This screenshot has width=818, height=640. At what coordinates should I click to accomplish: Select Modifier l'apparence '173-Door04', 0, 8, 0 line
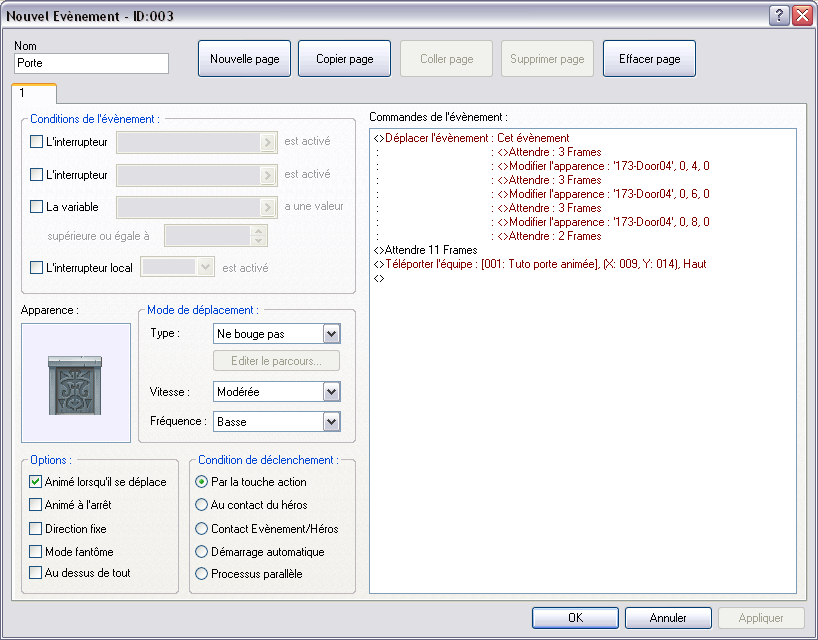click(x=603, y=222)
